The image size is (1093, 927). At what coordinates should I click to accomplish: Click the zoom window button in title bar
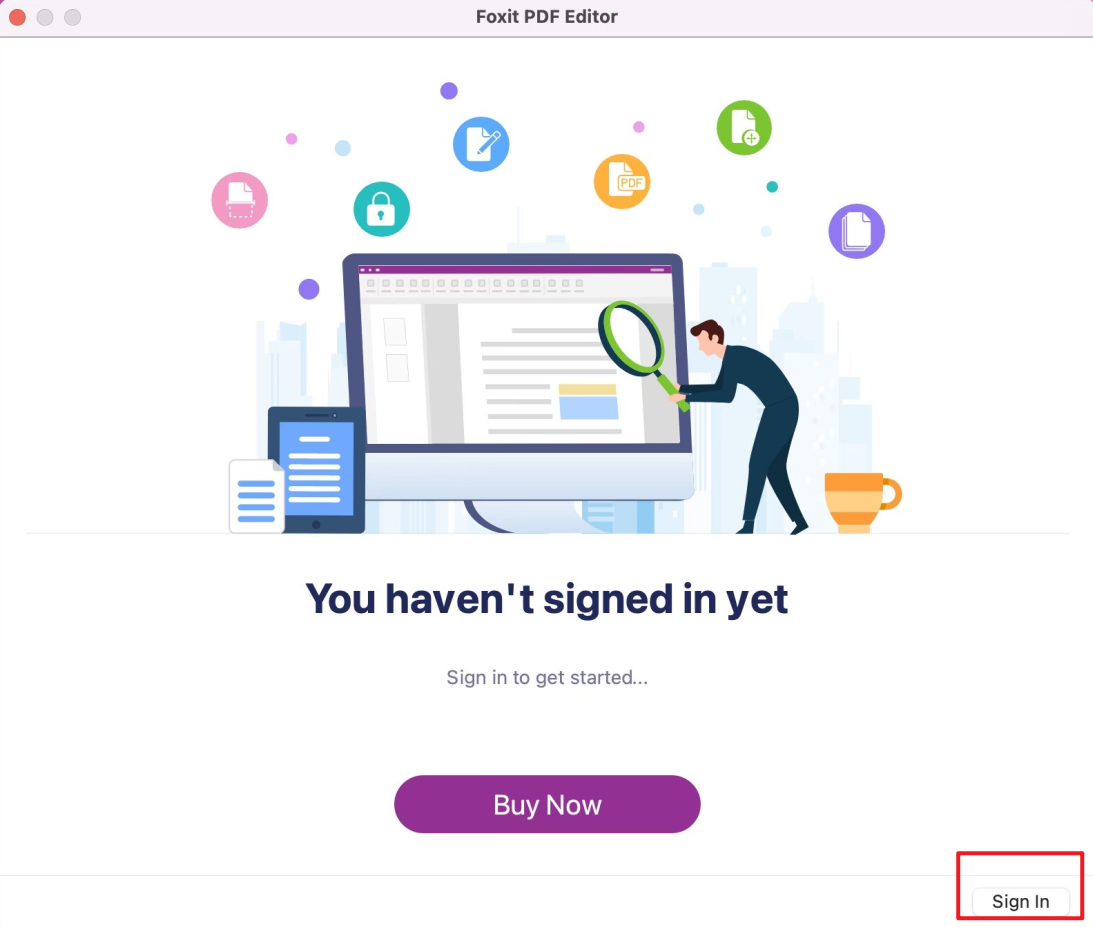[x=72, y=17]
